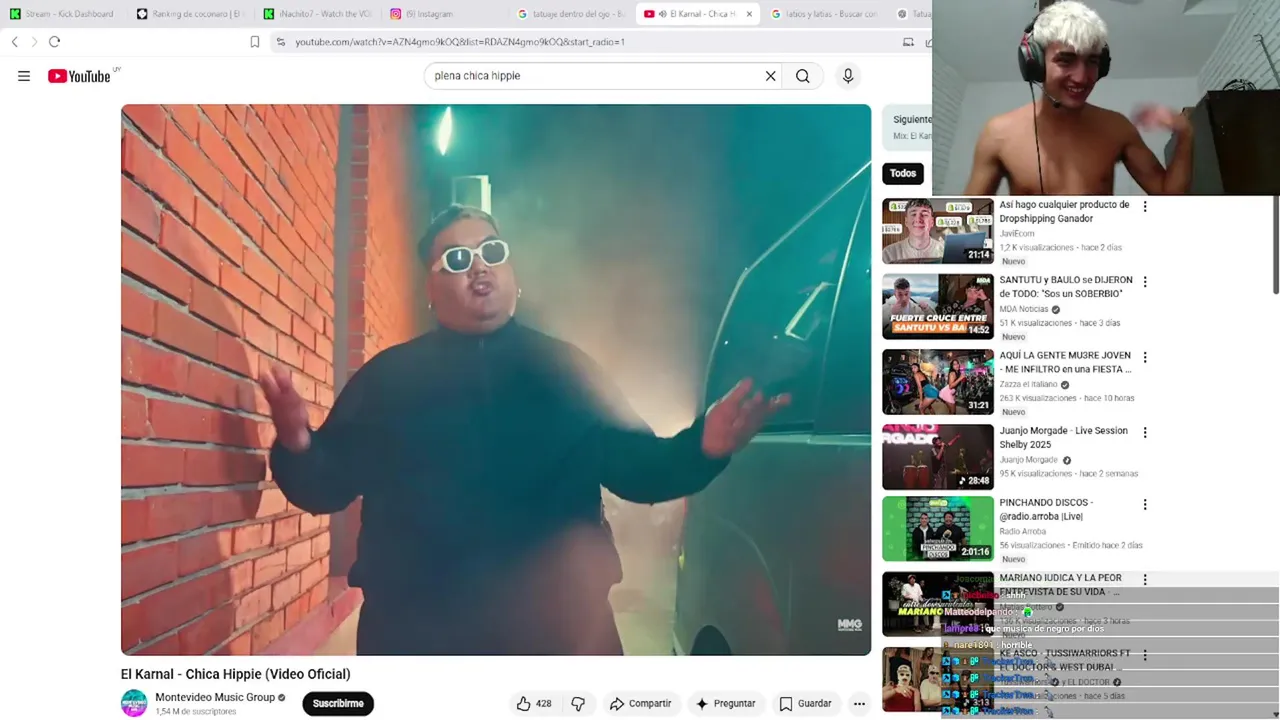This screenshot has height=720, width=1280.
Task: Click the 'JaviEcom' channel name
Action: 1017,234
